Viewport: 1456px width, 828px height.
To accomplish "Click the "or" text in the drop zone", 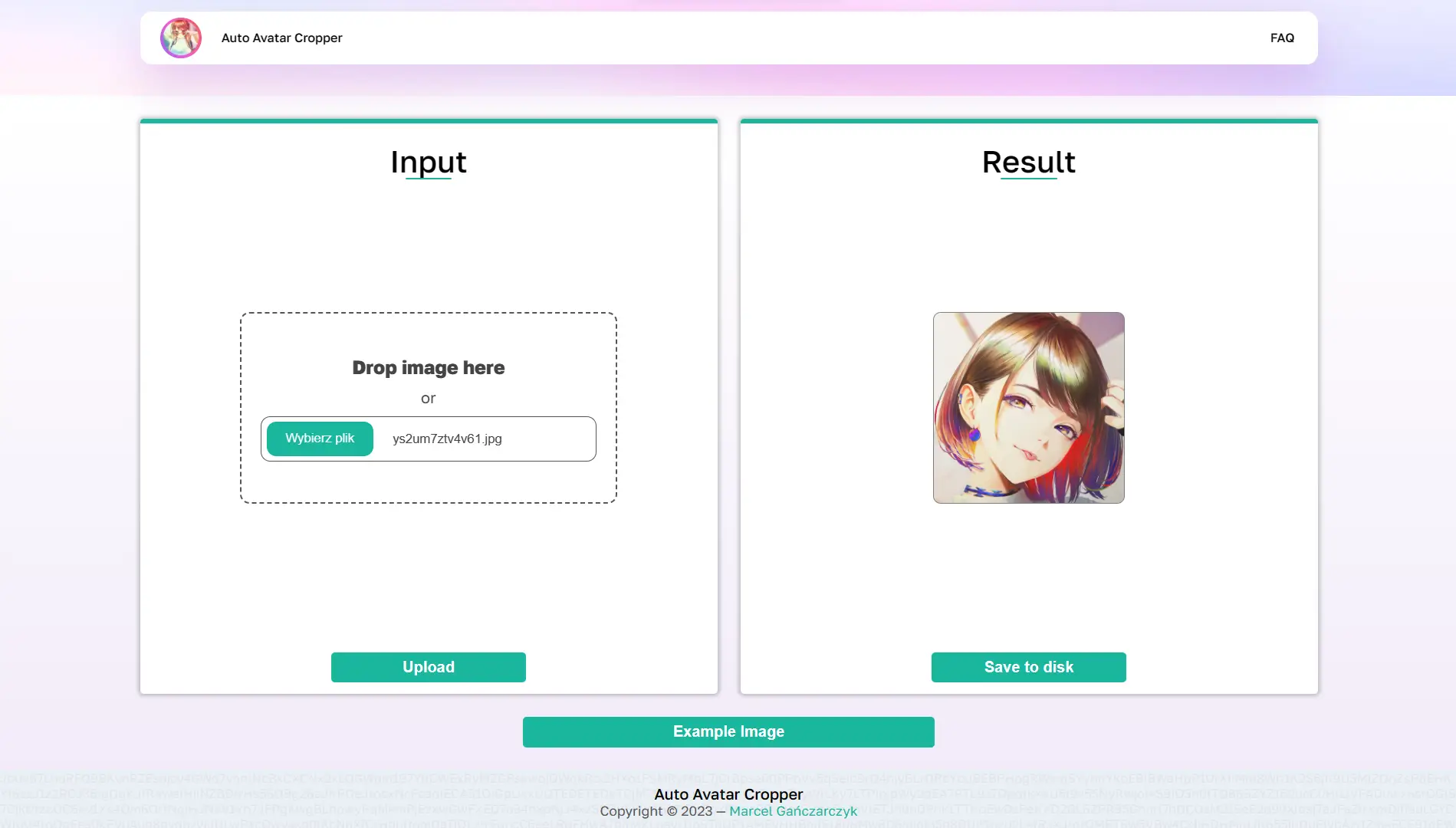I will click(428, 398).
